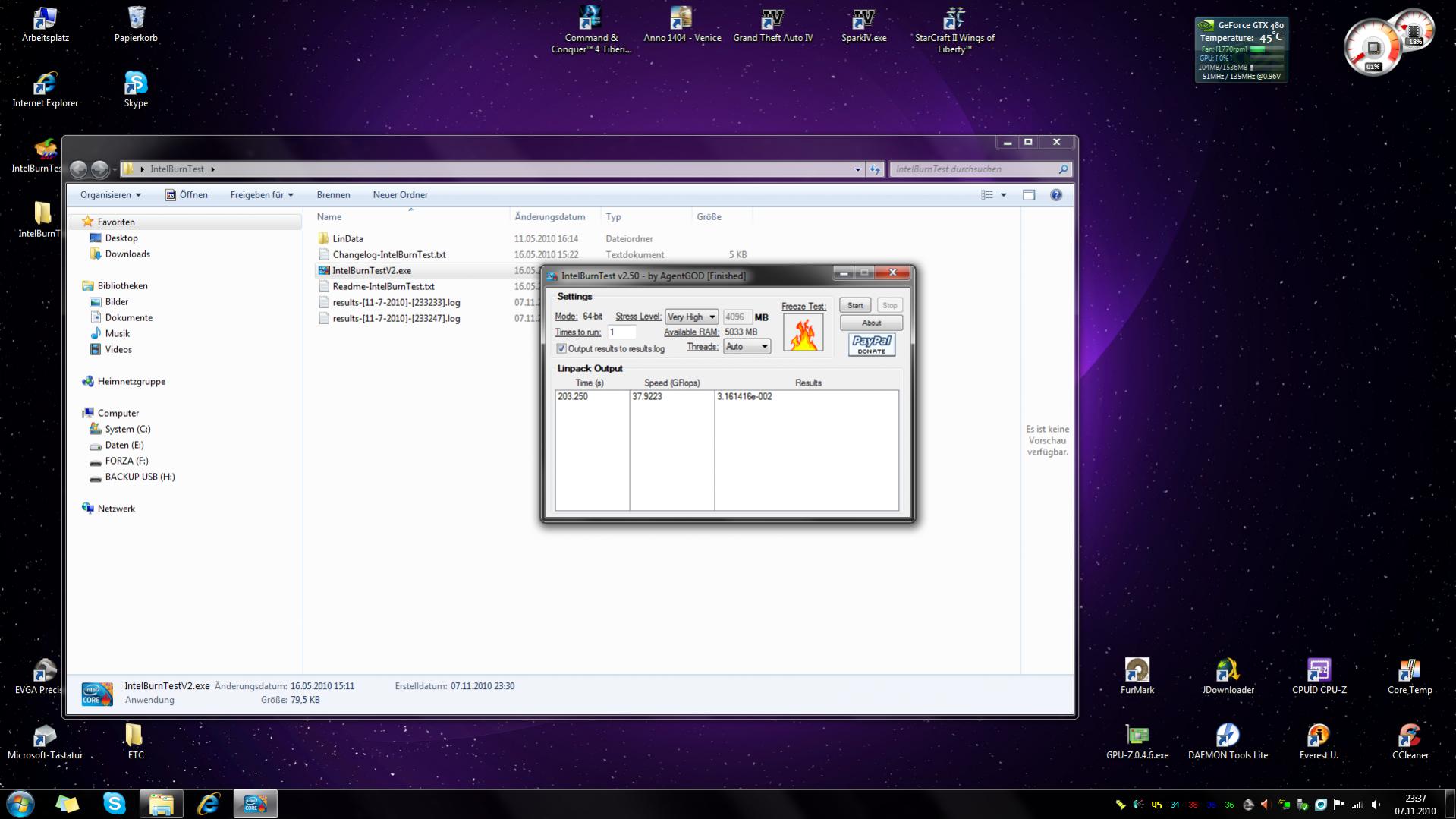Select the CPUID CPU-Z desktop icon
The height and width of the screenshot is (819, 1456).
pyautogui.click(x=1319, y=676)
